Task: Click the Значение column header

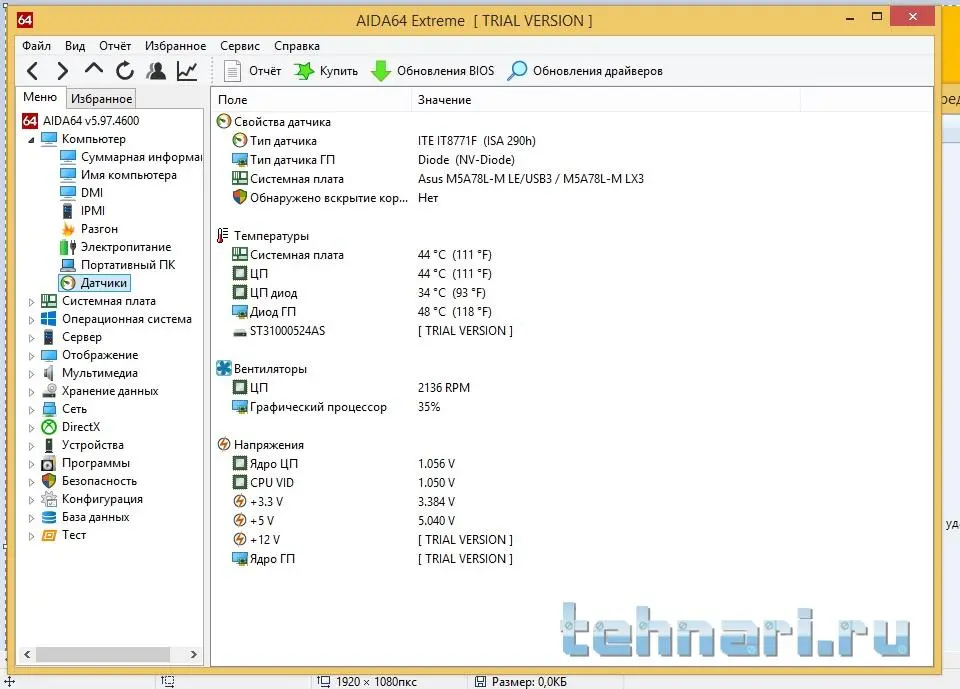Action: click(606, 100)
